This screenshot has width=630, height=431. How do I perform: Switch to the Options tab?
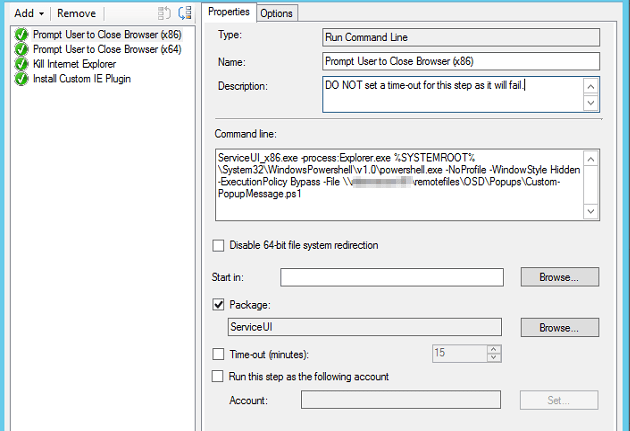coord(277,13)
